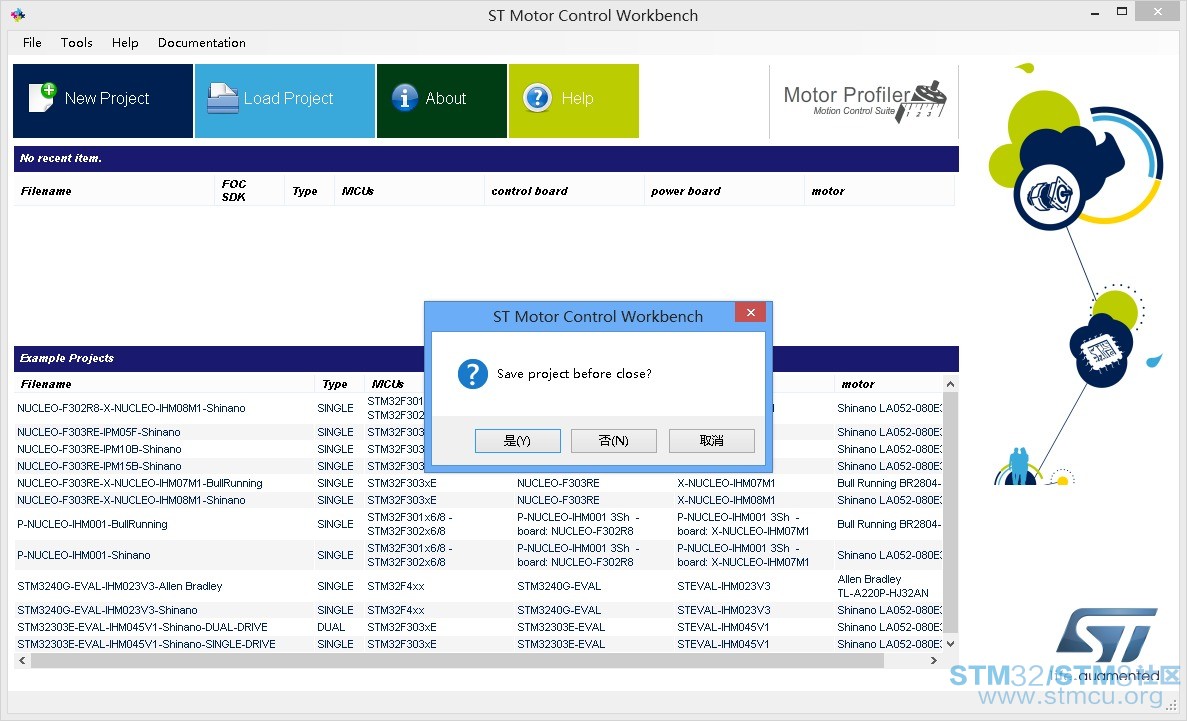The width and height of the screenshot is (1187, 721).
Task: Open the Tools menu
Action: point(76,42)
